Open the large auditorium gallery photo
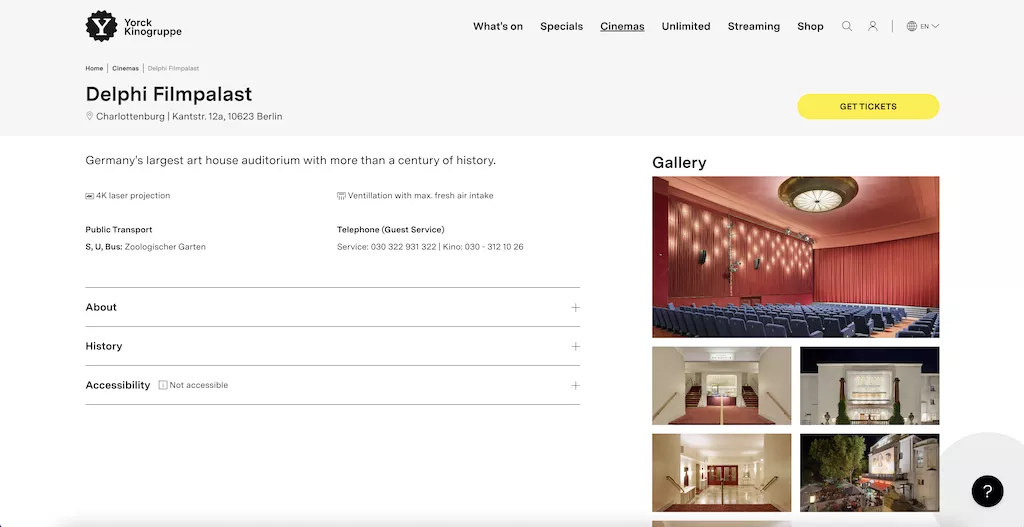This screenshot has height=527, width=1024. point(795,257)
